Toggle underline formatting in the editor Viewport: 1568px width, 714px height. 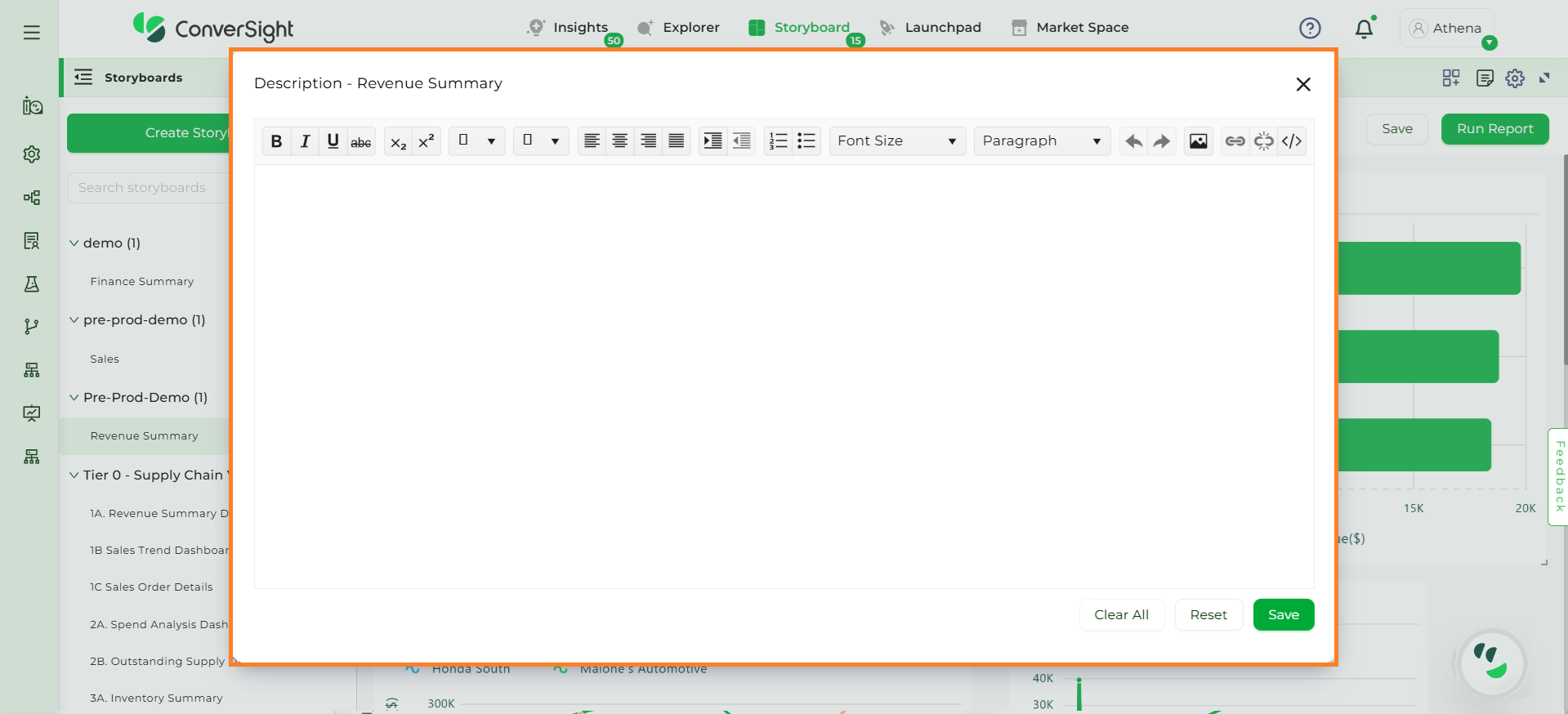[x=333, y=141]
